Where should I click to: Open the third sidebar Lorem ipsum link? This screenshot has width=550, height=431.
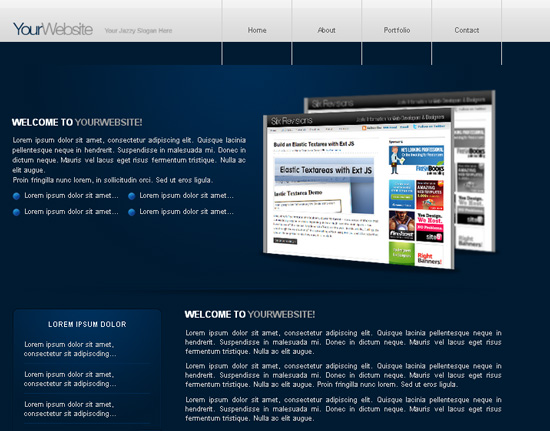click(70, 409)
